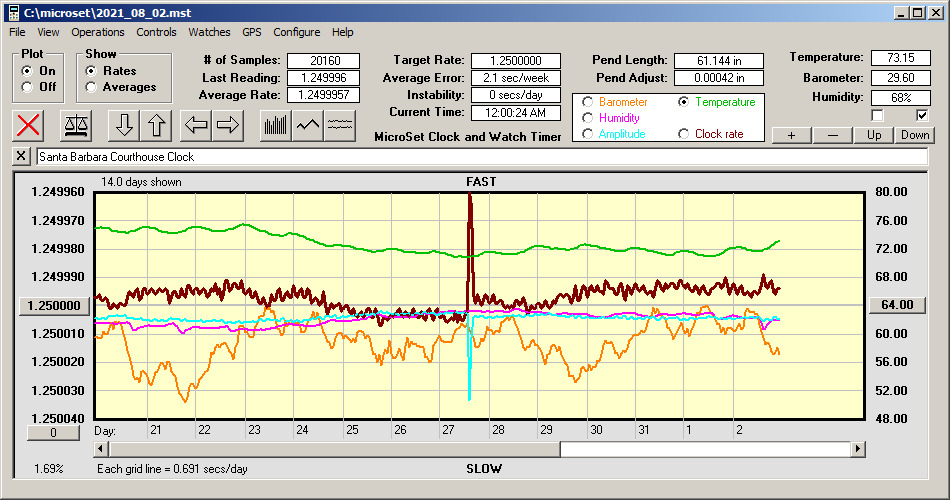950x500 pixels.
Task: Click the Instability field
Action: point(516,95)
